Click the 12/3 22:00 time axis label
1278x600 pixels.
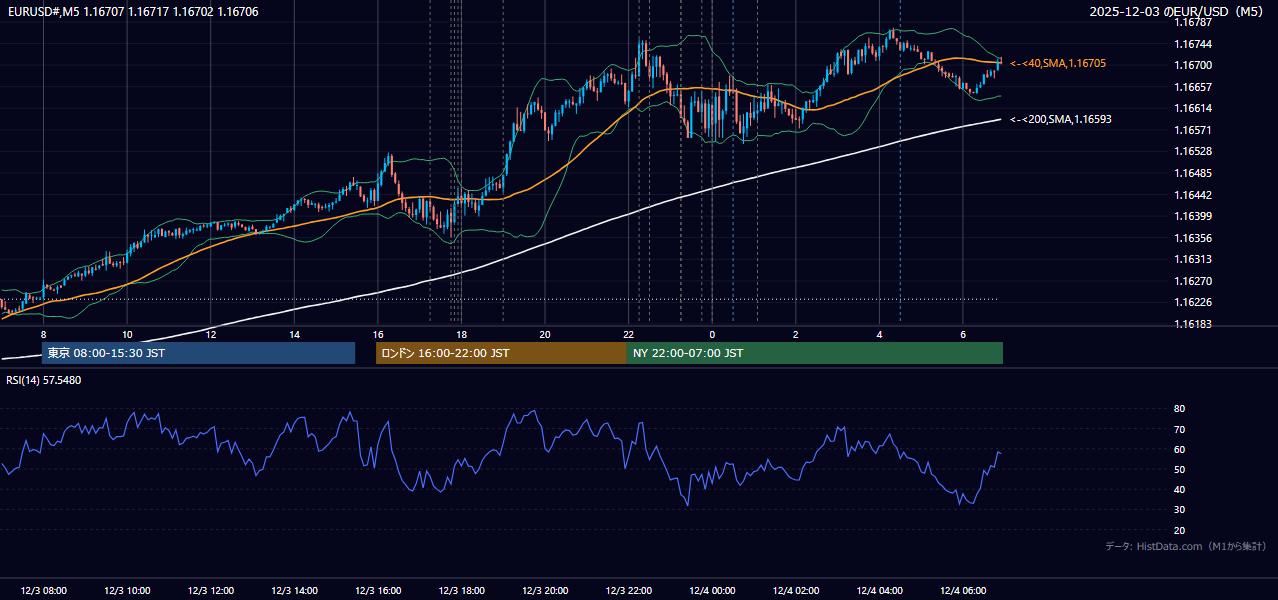coord(629,591)
